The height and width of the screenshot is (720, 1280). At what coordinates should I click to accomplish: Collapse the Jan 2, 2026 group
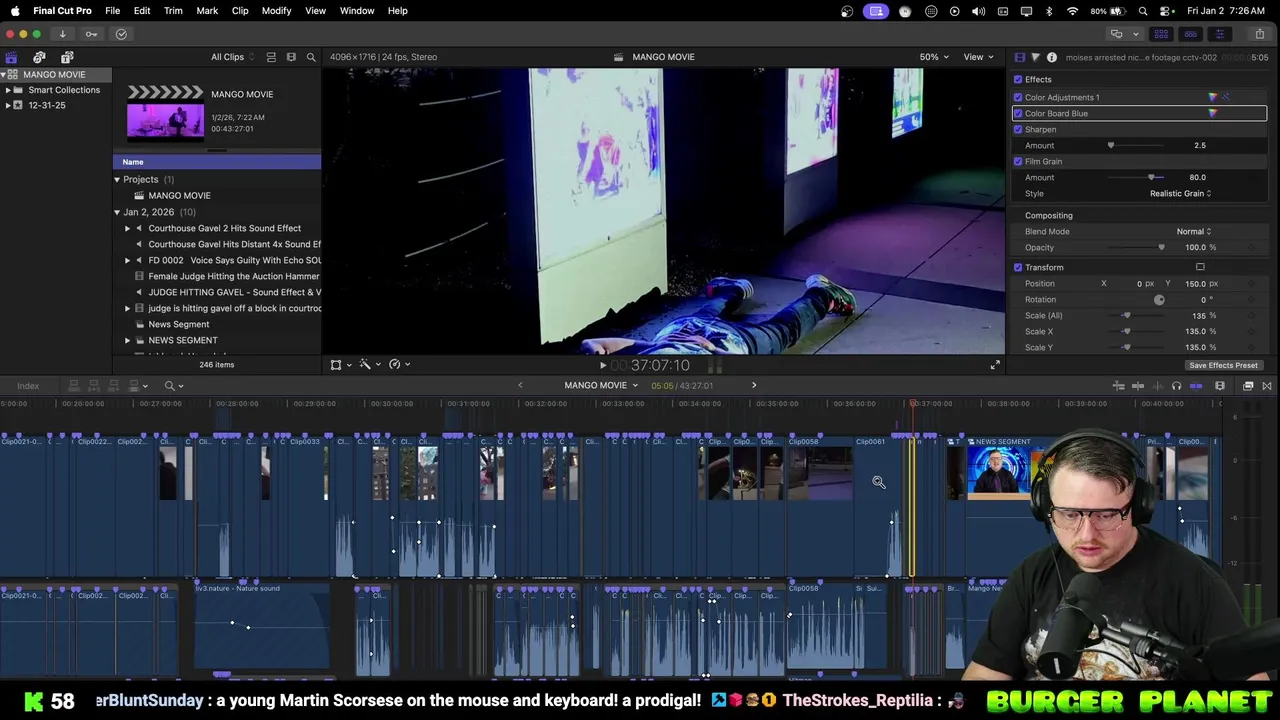[x=117, y=212]
